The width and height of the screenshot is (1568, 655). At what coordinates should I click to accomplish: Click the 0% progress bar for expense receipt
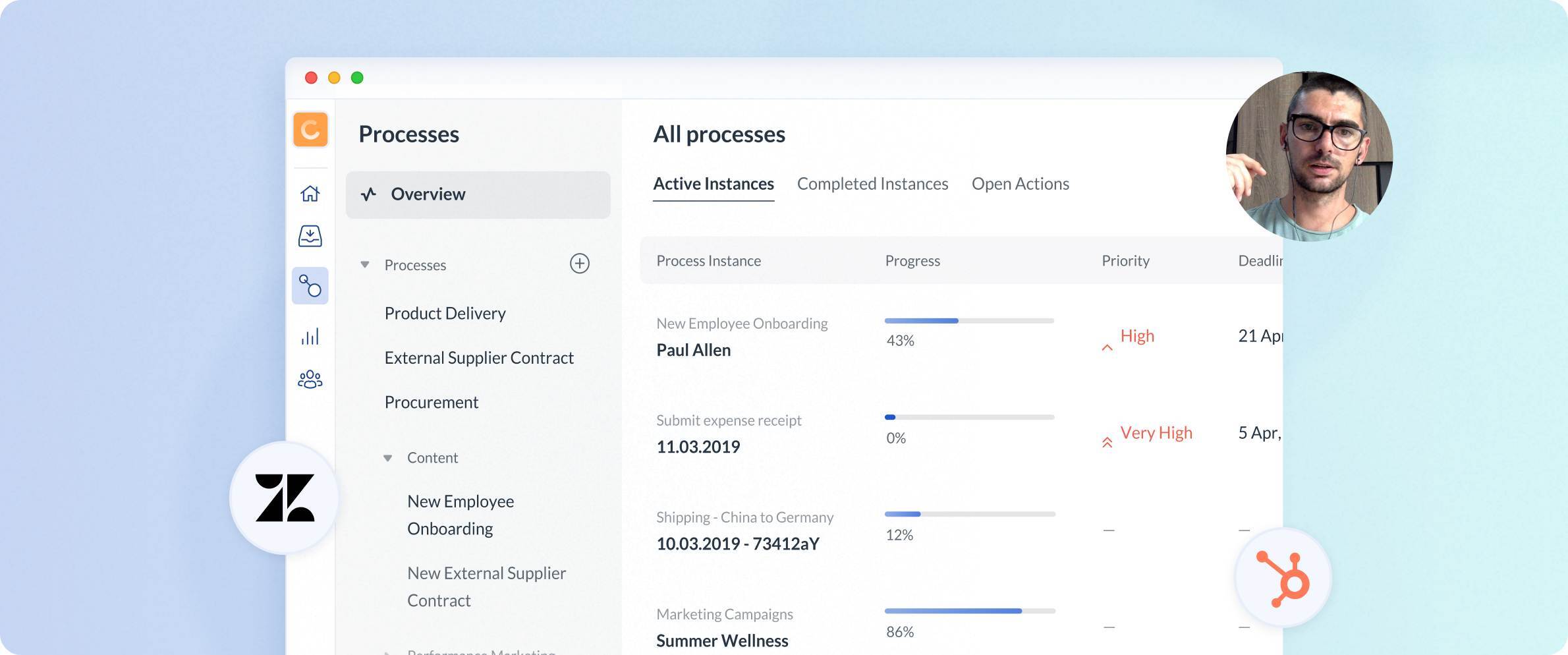[969, 417]
